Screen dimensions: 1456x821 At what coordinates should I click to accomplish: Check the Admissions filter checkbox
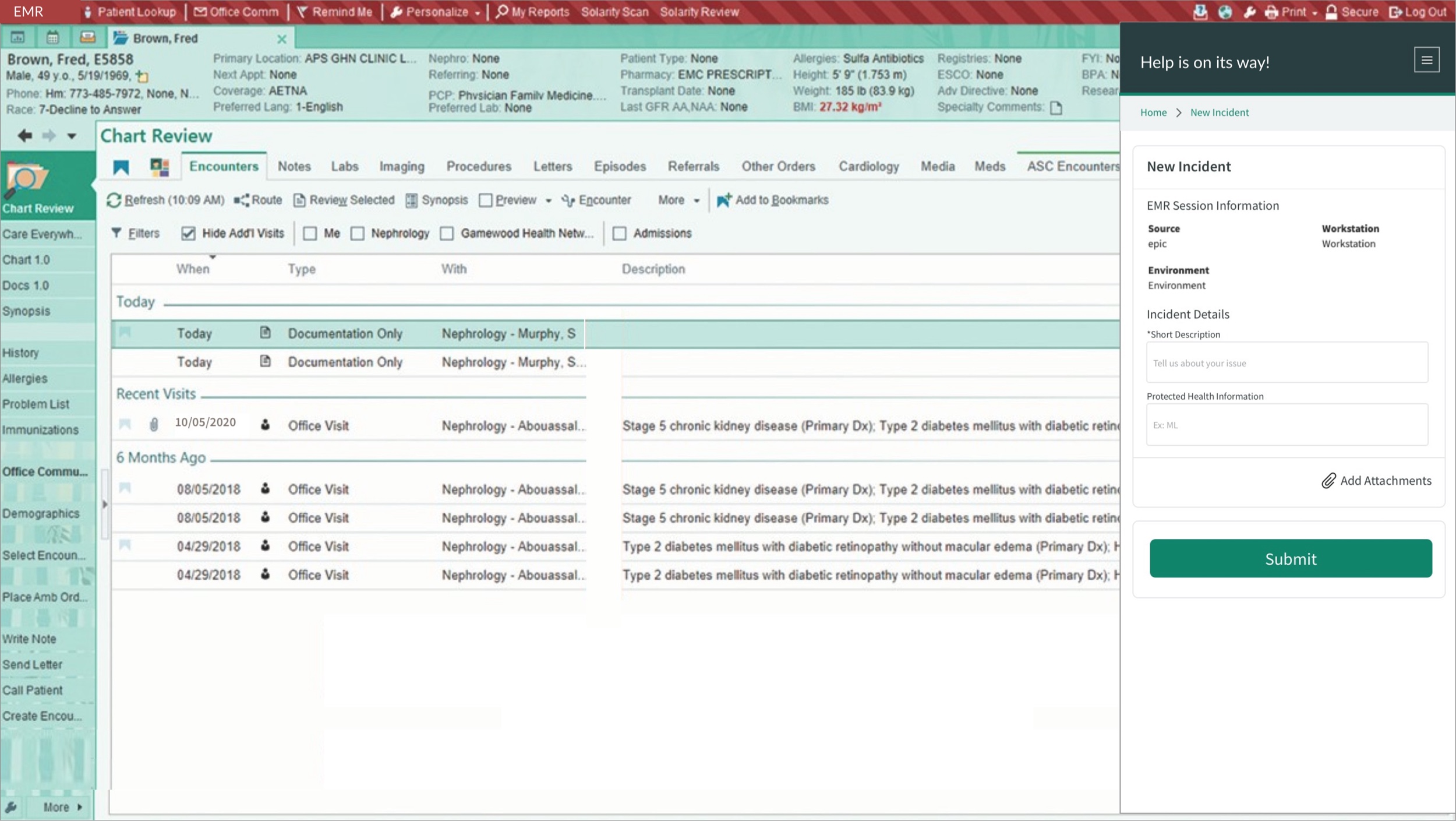click(x=620, y=234)
